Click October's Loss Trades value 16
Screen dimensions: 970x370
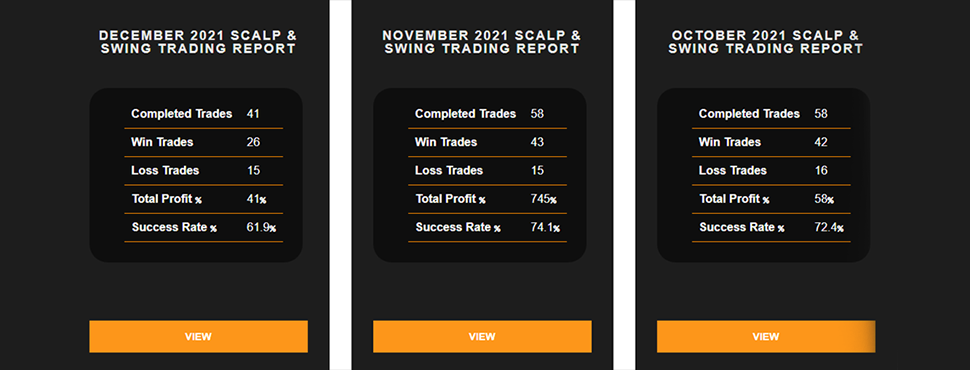(821, 171)
